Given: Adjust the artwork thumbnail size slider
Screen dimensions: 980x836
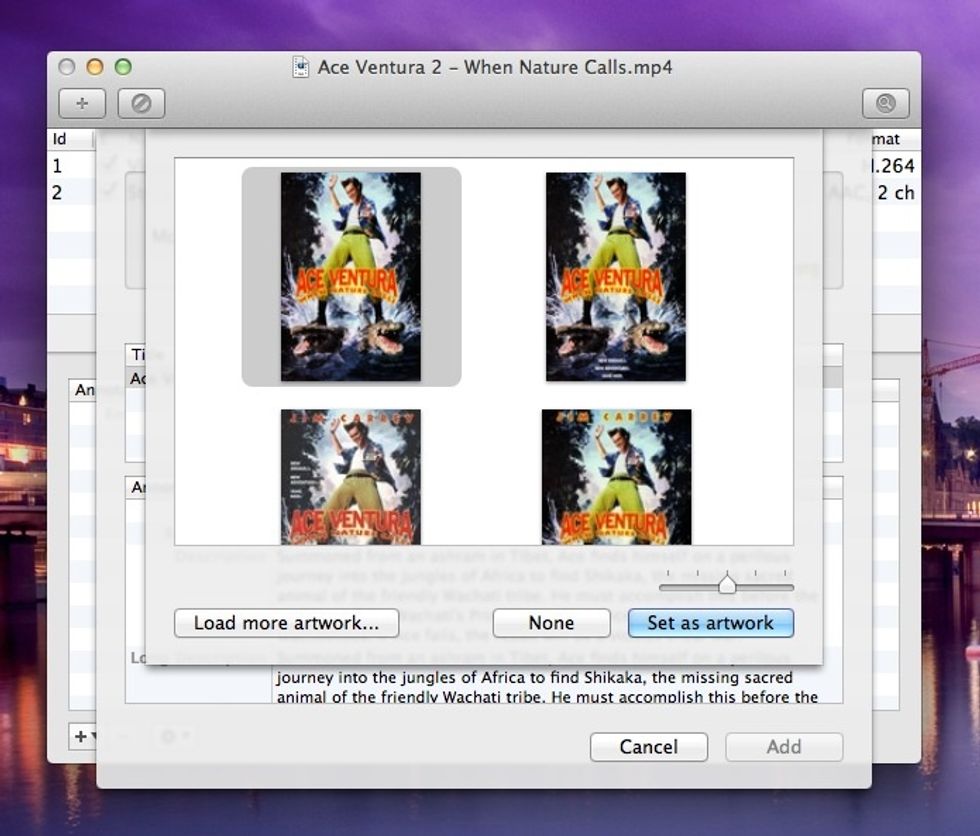Looking at the screenshot, I should (727, 585).
